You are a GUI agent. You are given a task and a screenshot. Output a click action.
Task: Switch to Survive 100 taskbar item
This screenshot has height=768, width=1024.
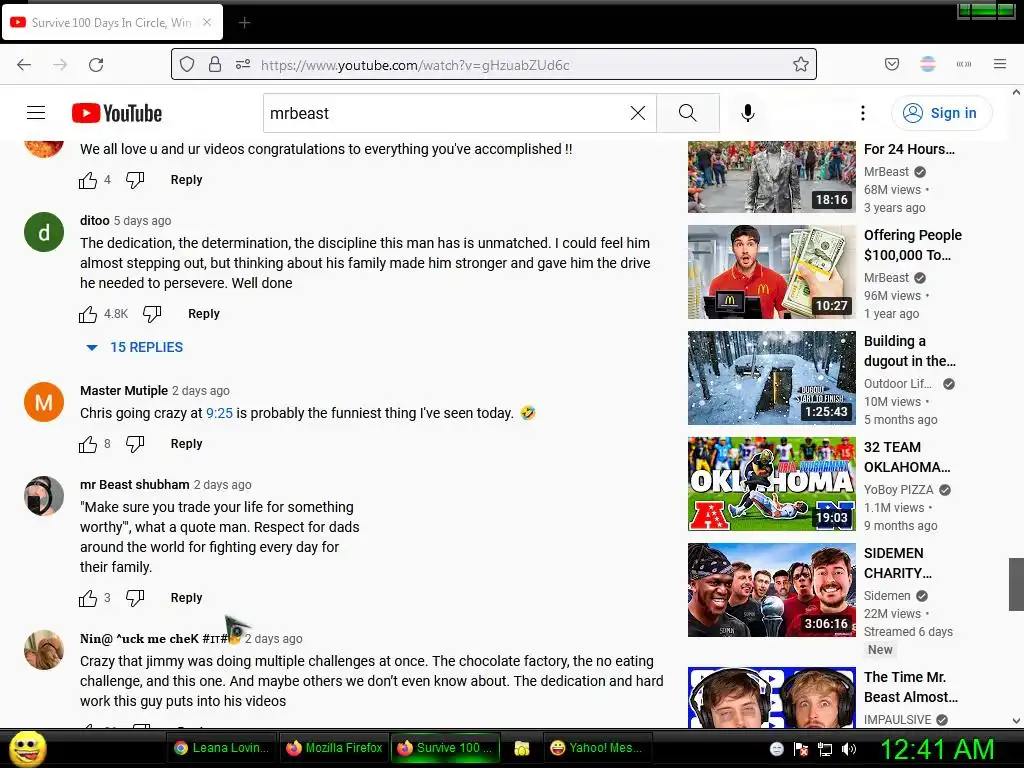tap(445, 748)
